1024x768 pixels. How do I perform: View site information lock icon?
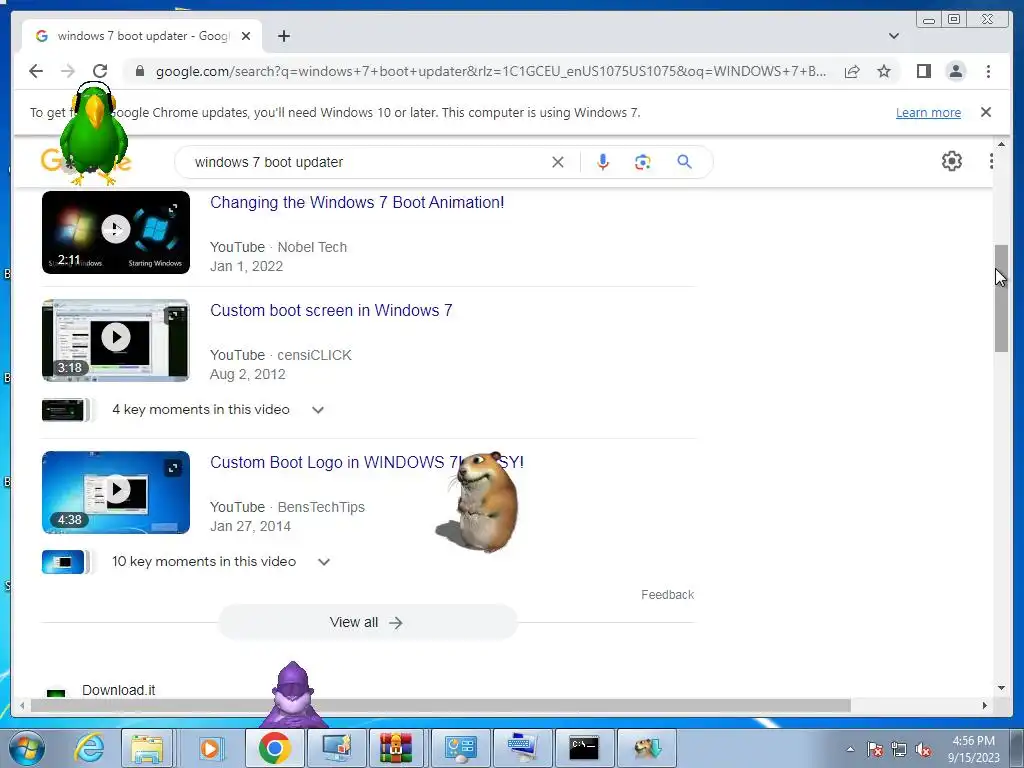[x=139, y=71]
